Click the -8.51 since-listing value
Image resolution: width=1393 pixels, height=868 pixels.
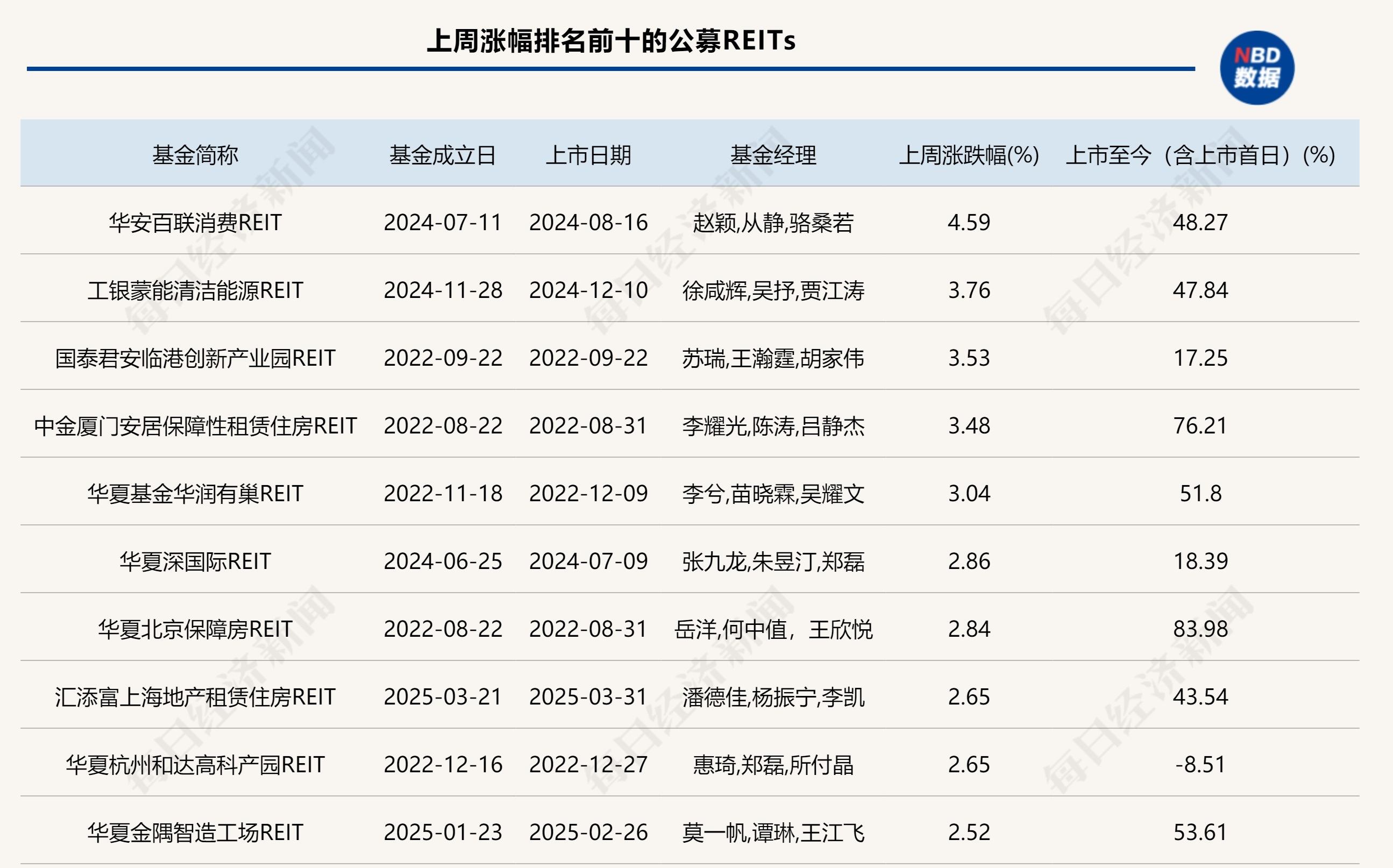1200,765
